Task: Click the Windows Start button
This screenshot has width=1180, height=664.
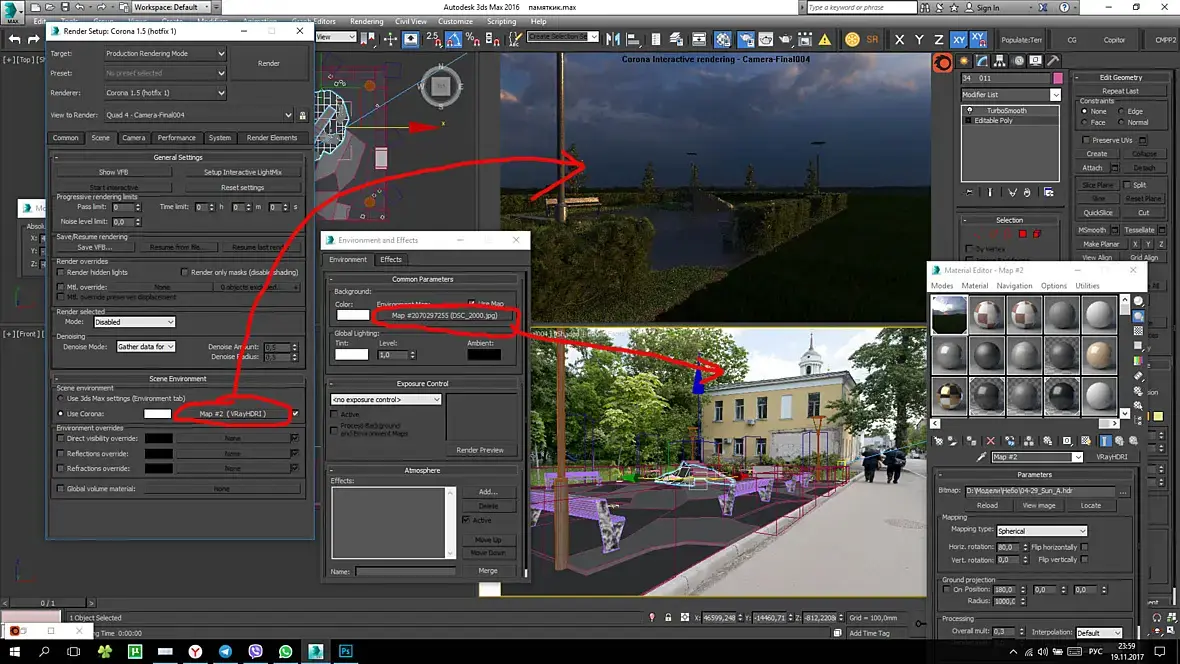Action: 14,651
